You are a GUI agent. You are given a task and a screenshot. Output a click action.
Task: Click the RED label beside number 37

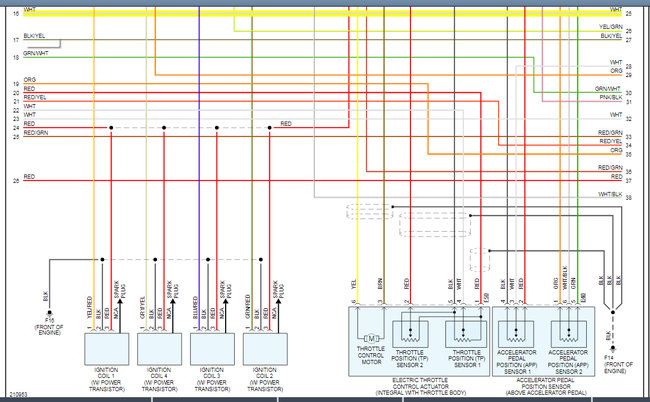tap(616, 177)
